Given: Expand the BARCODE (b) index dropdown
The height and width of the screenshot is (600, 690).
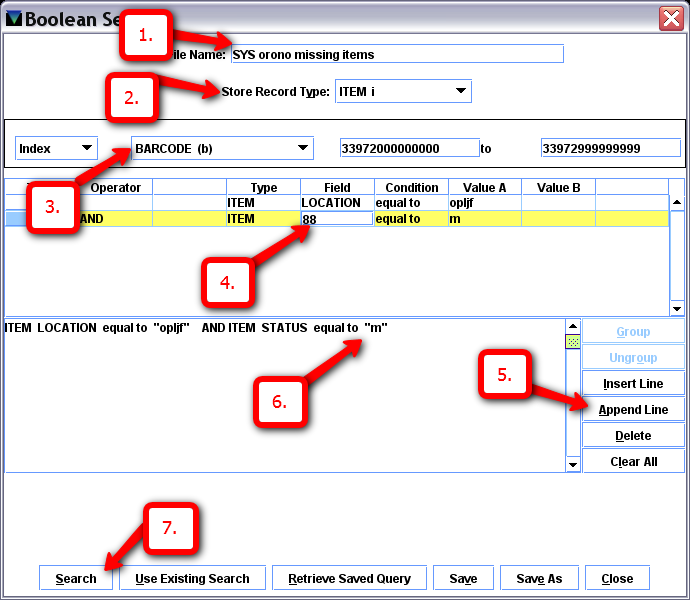Looking at the screenshot, I should click(x=222, y=148).
